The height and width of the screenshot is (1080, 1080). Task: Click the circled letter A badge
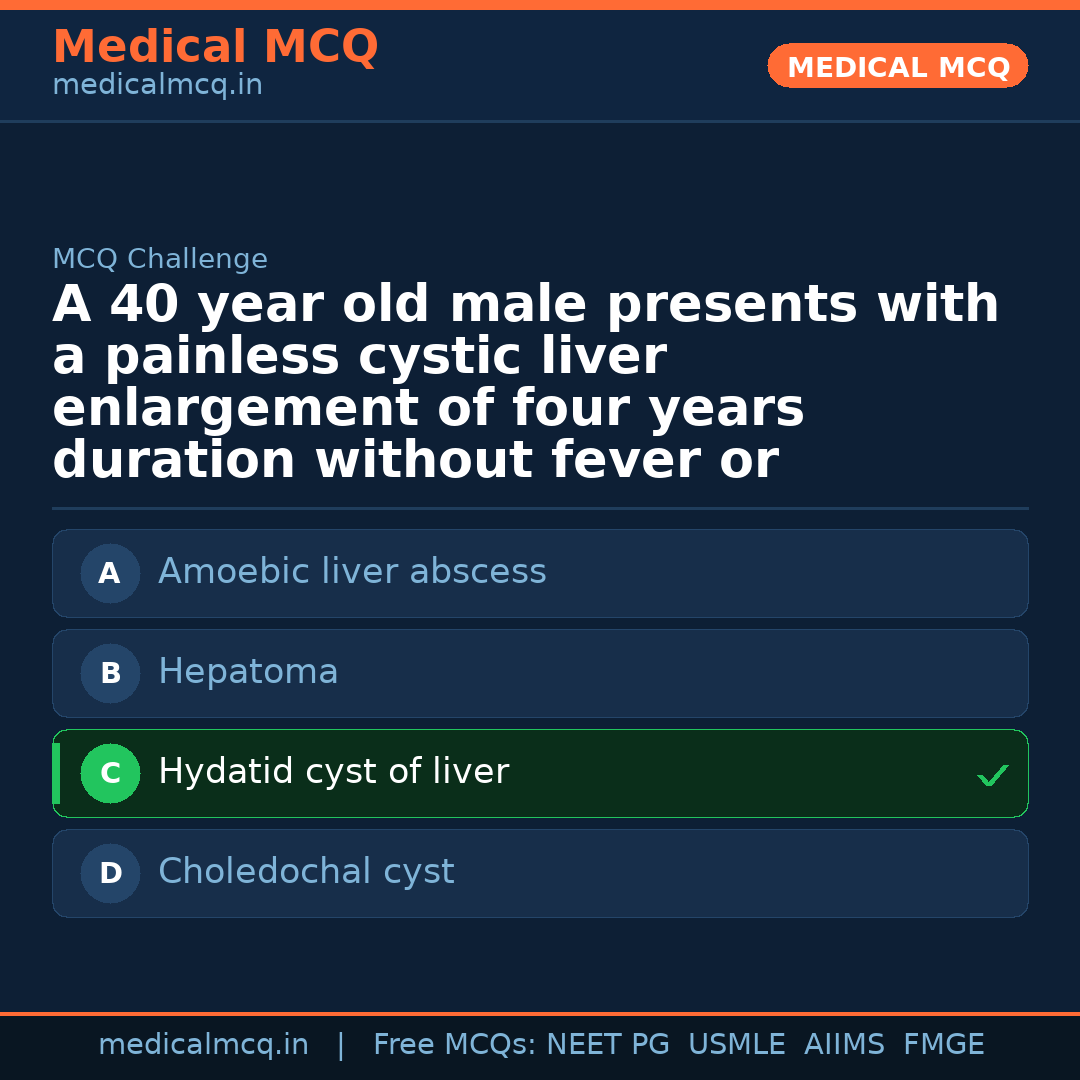pos(110,573)
